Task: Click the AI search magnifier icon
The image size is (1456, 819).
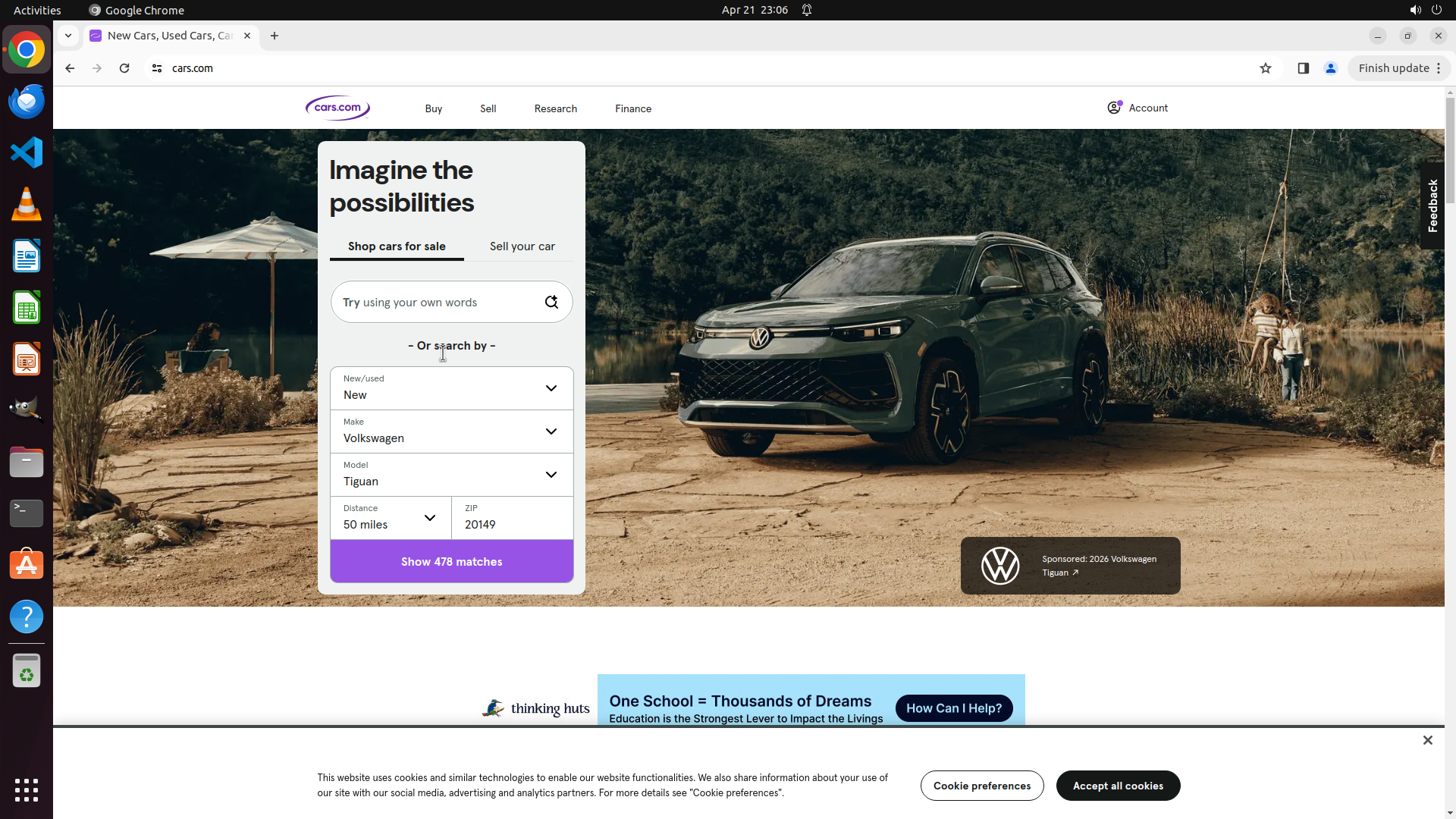Action: [x=551, y=302]
